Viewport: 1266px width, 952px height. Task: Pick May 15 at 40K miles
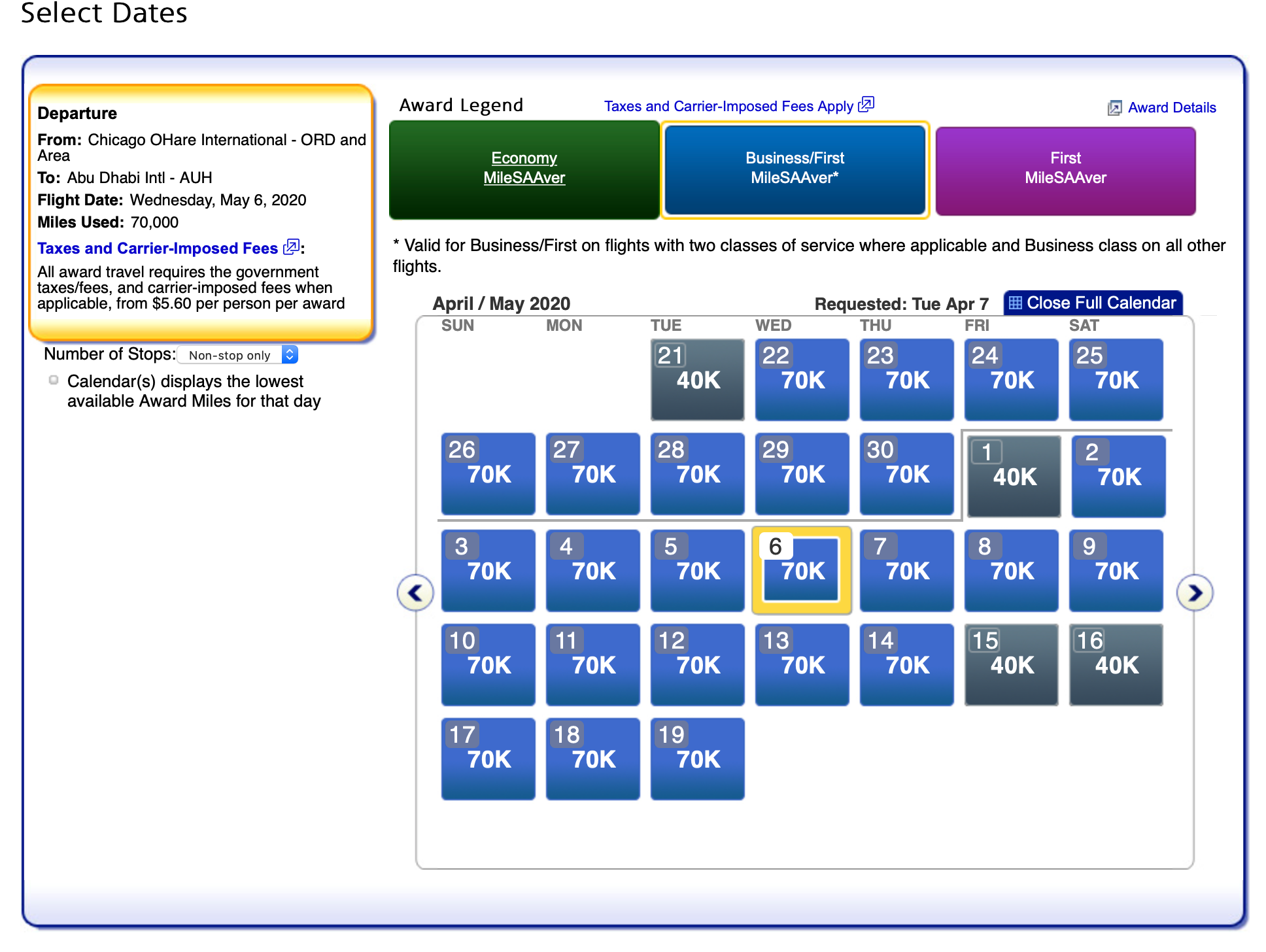(1012, 664)
